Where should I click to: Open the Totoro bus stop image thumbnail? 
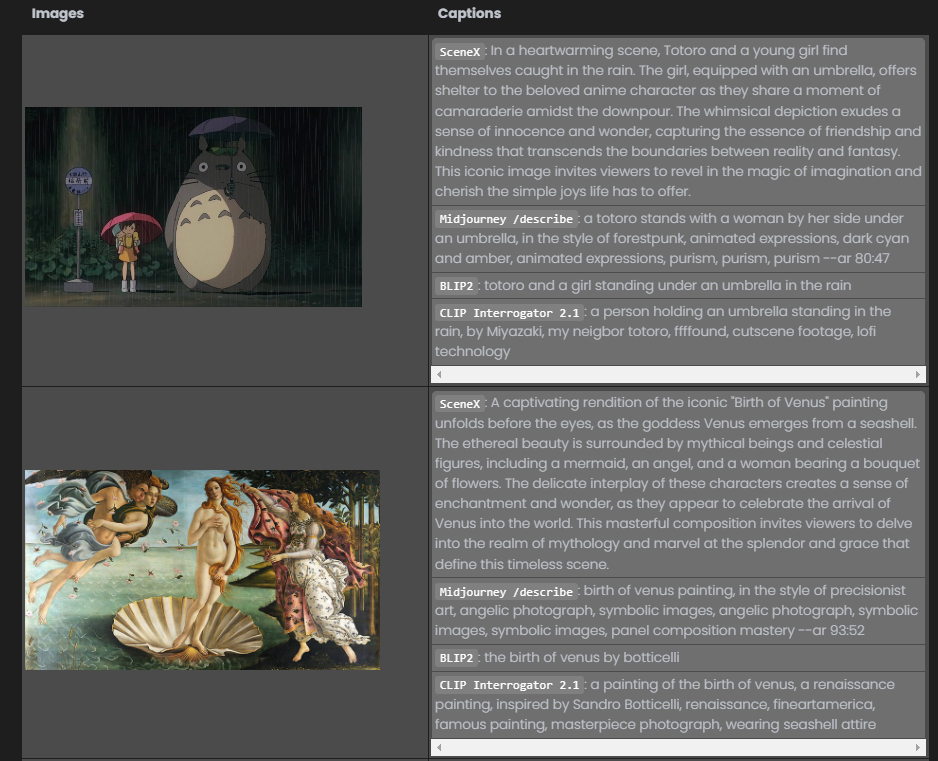(193, 207)
